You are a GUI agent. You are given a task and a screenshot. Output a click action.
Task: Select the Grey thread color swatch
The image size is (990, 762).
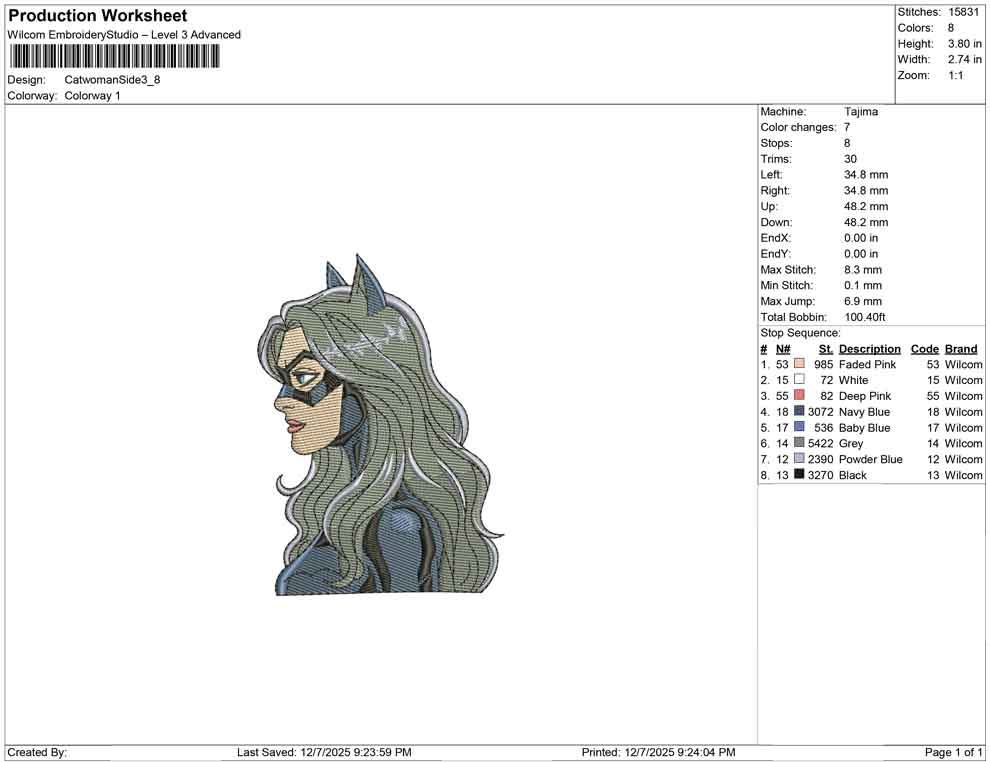tap(798, 443)
